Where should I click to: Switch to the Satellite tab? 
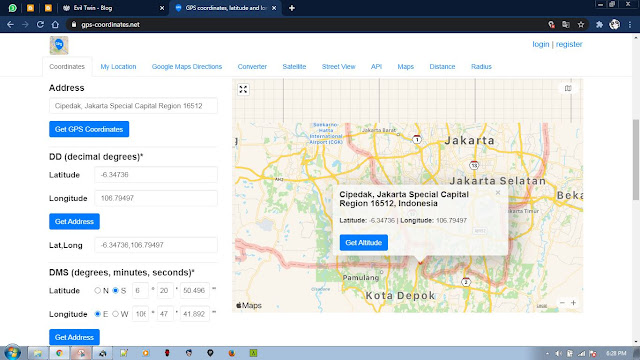click(x=294, y=67)
